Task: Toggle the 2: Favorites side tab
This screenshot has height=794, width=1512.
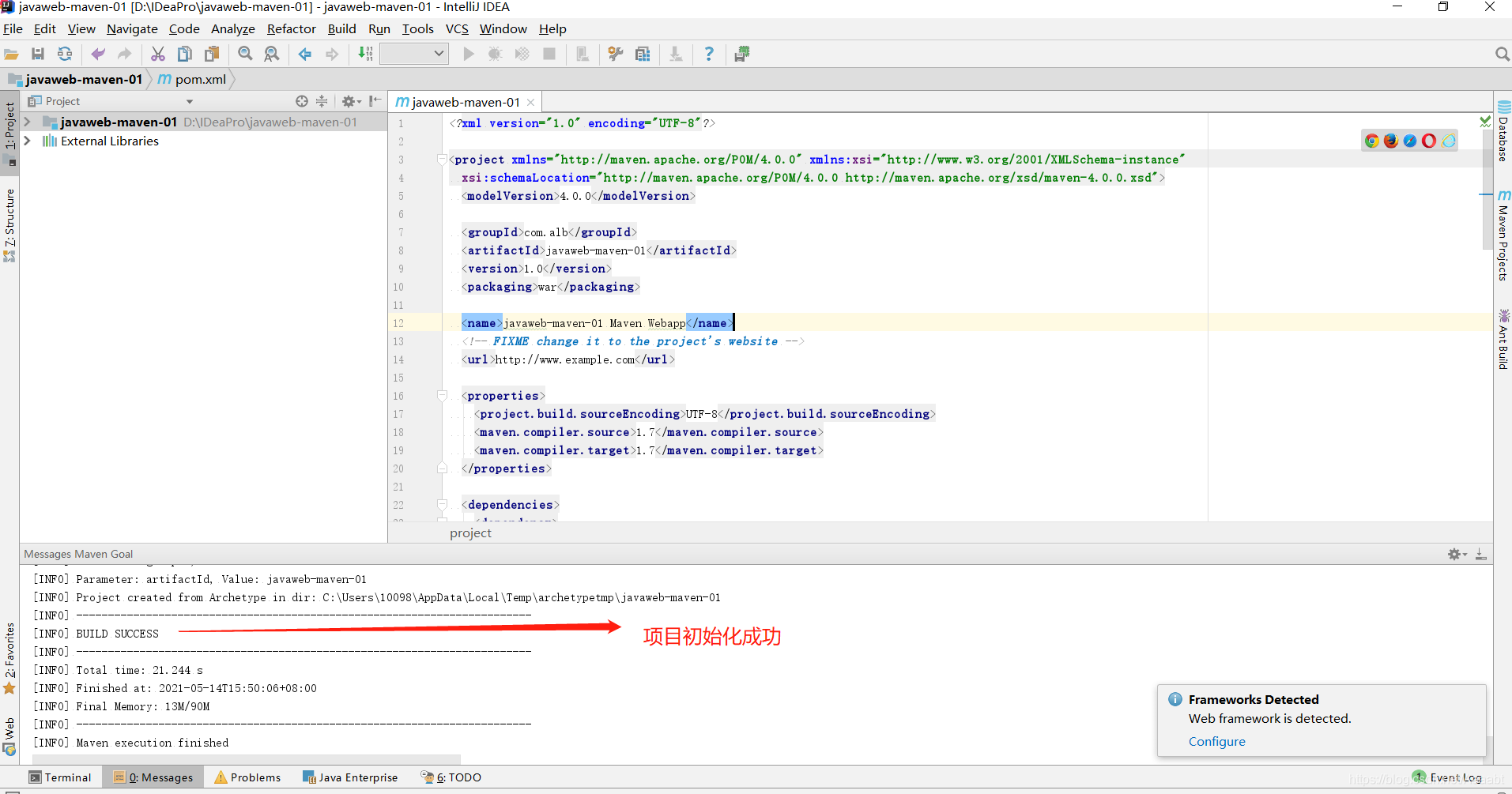Action: pyautogui.click(x=9, y=658)
